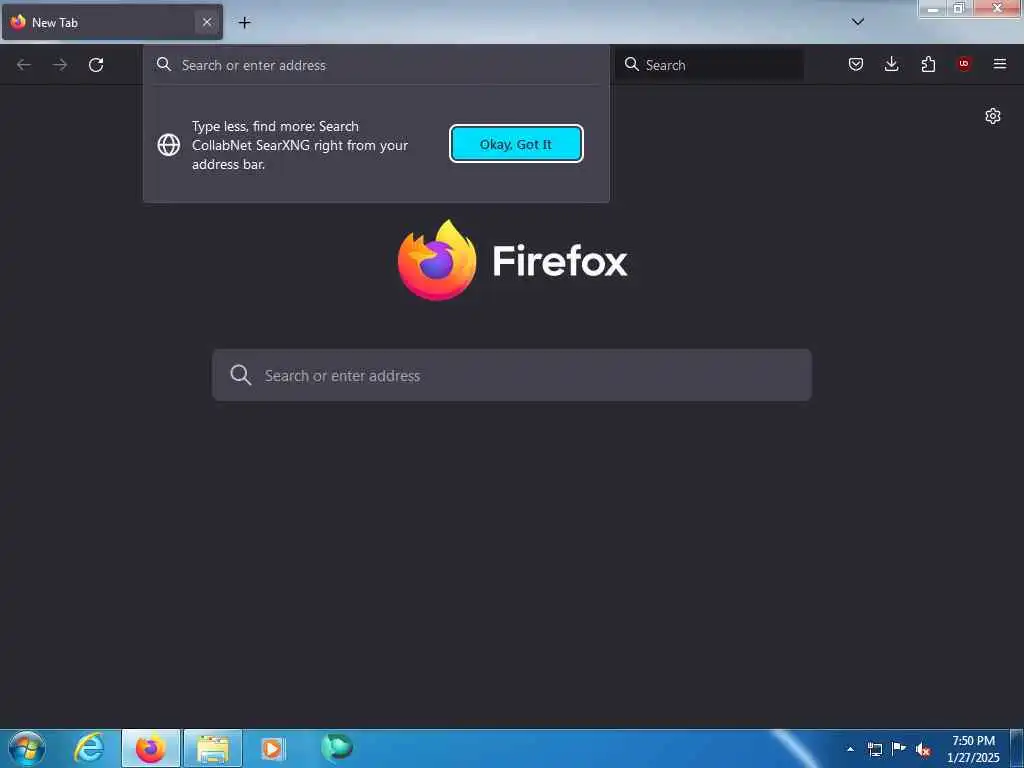Open the Downloads panel
1024x768 pixels.
(x=891, y=64)
